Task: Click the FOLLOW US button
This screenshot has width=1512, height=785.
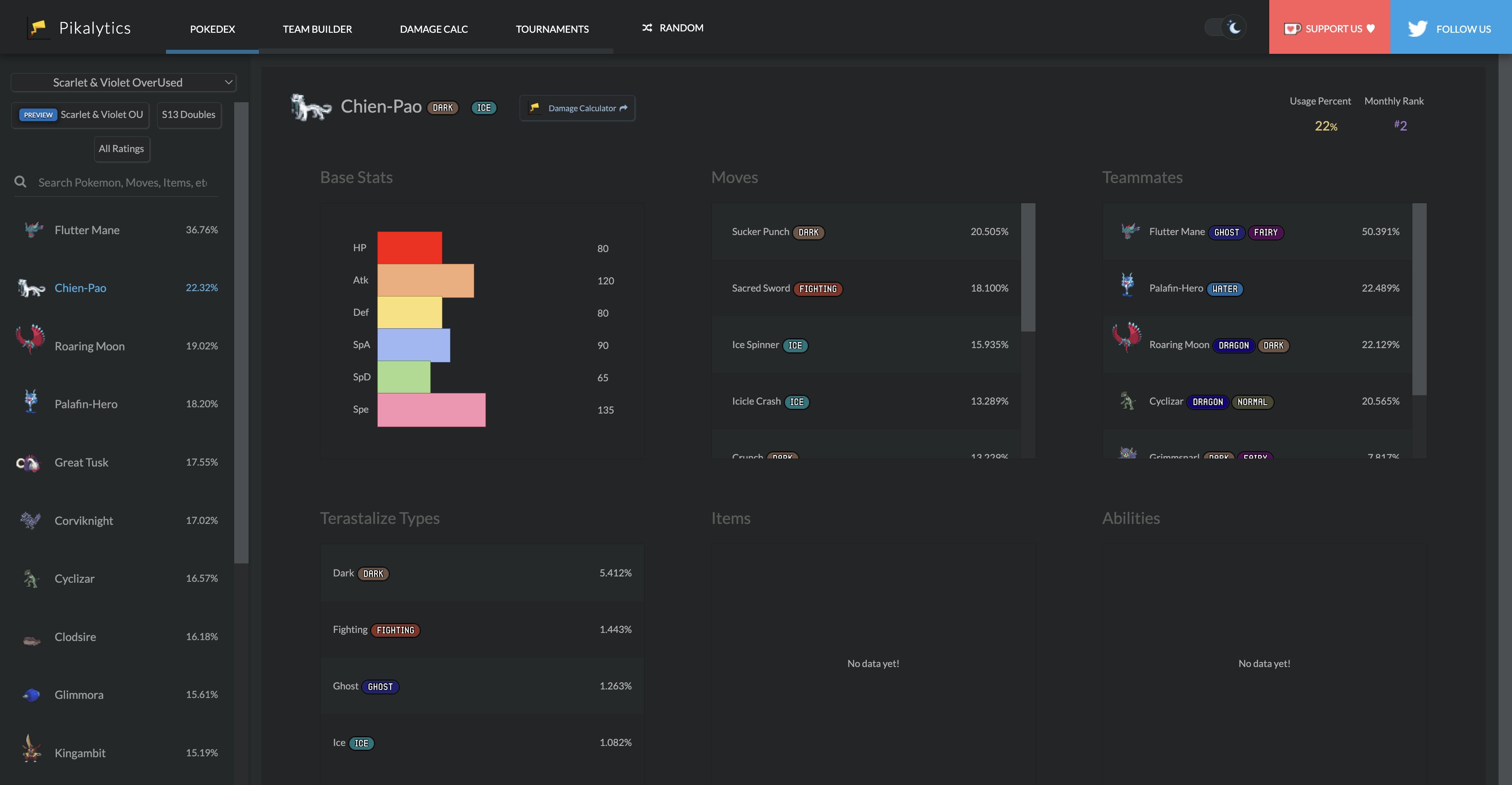Action: [x=1451, y=27]
